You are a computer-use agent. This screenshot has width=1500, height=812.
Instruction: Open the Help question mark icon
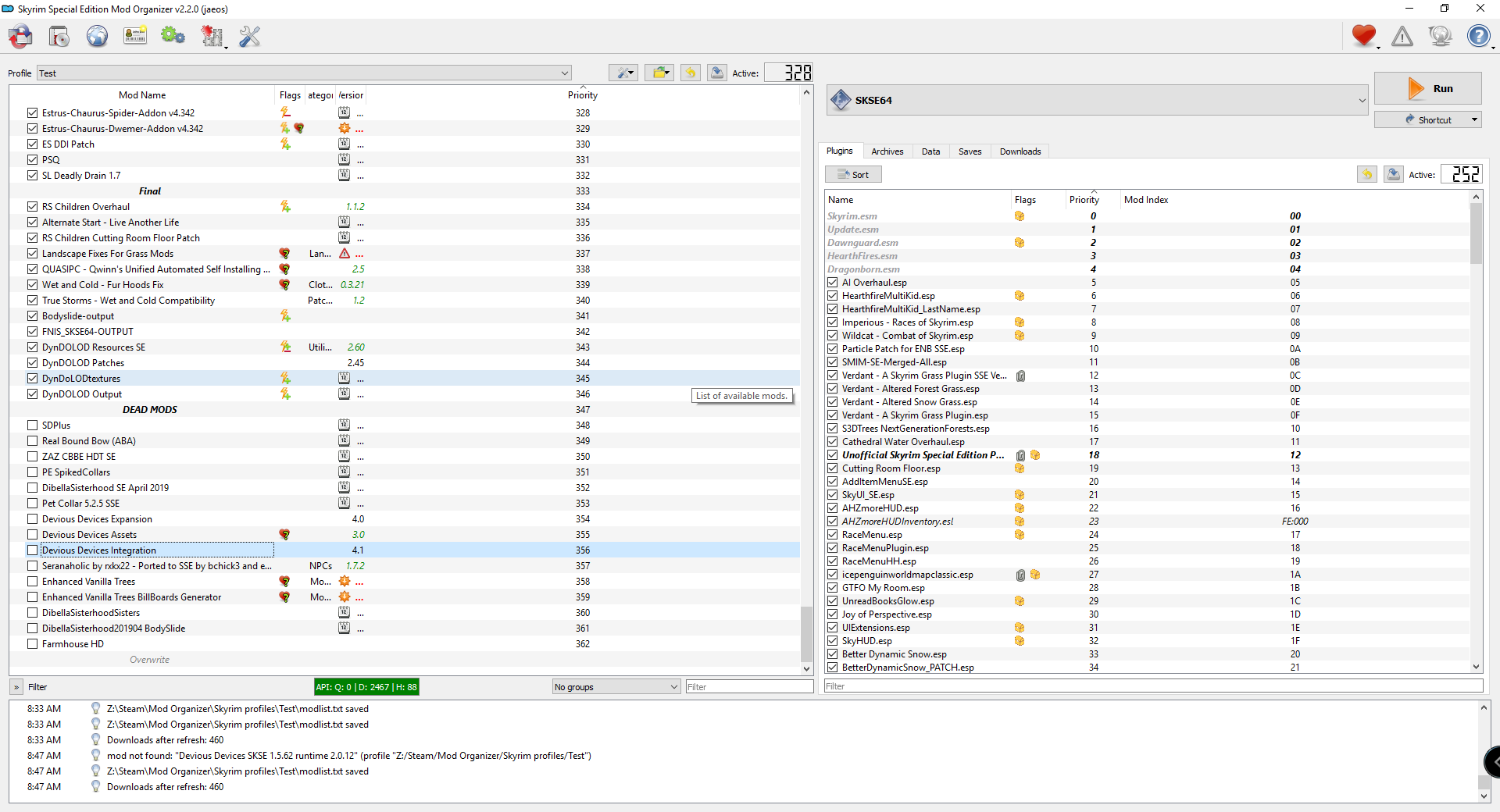tap(1478, 36)
